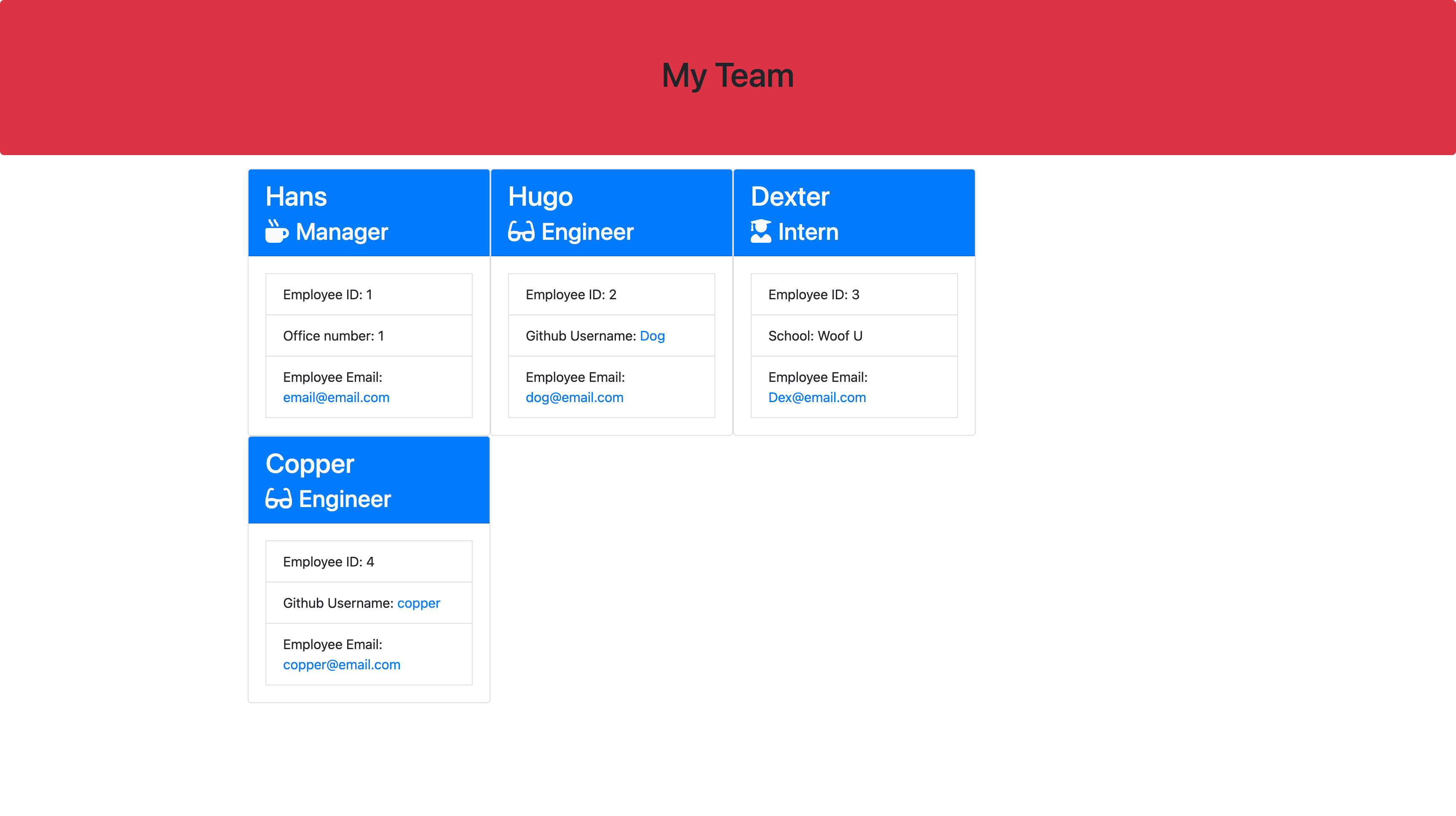Click the dog@email.com email link
Viewport: 1456px width, 816px height.
coord(574,397)
